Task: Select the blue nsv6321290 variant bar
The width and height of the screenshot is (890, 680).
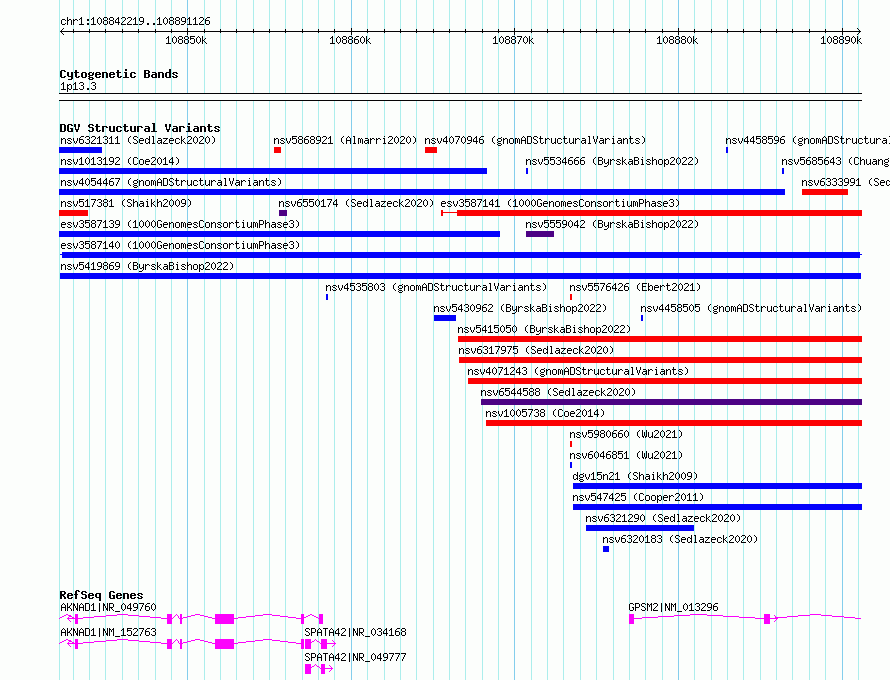Action: 640,528
